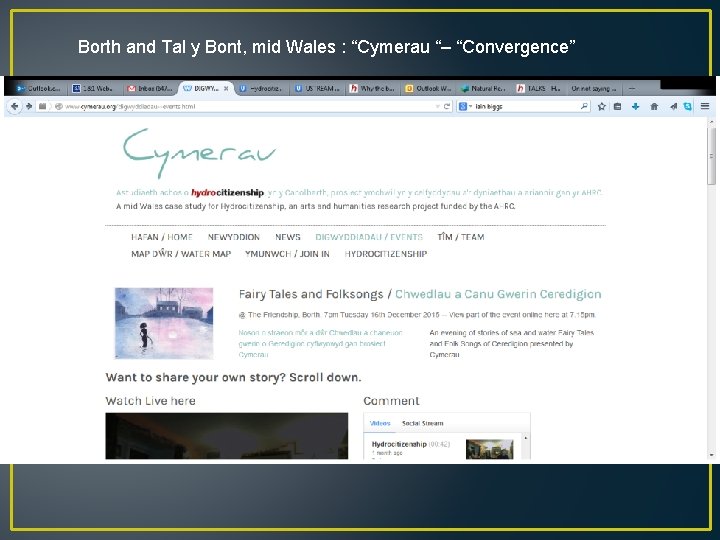Screen dimensions: 720x540
Task: Click the Skype toolbar icon
Action: 687,107
